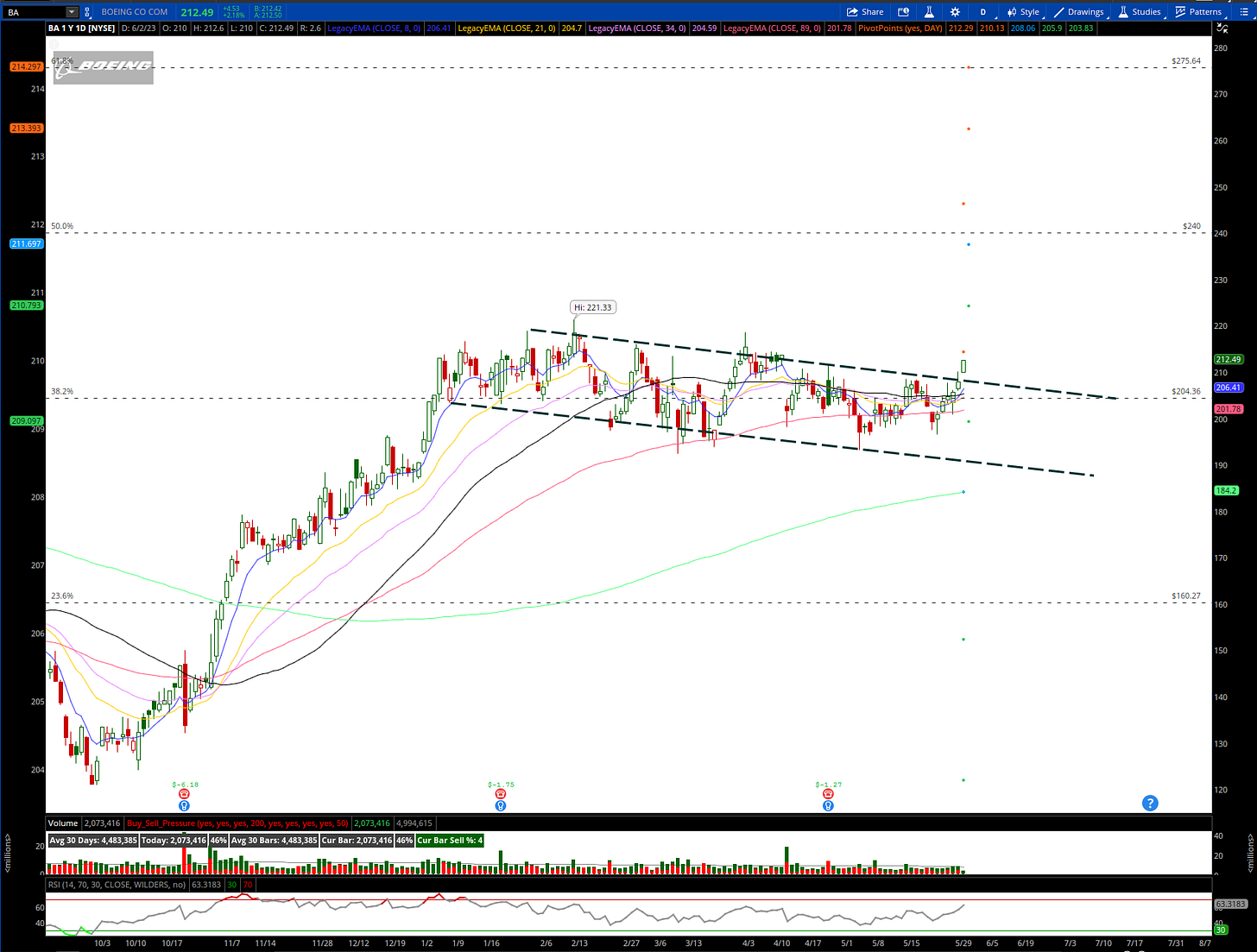Click the blue help question mark icon
The width and height of the screenshot is (1257, 952).
1150,804
